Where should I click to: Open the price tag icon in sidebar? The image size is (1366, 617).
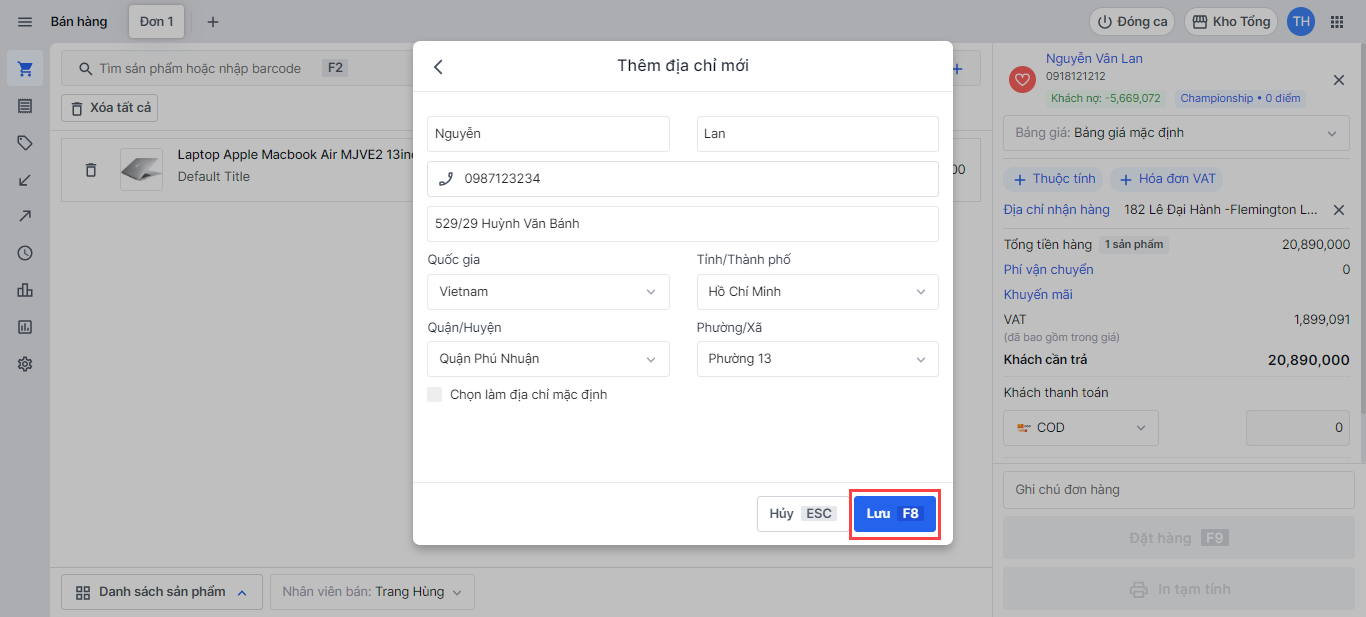click(25, 143)
